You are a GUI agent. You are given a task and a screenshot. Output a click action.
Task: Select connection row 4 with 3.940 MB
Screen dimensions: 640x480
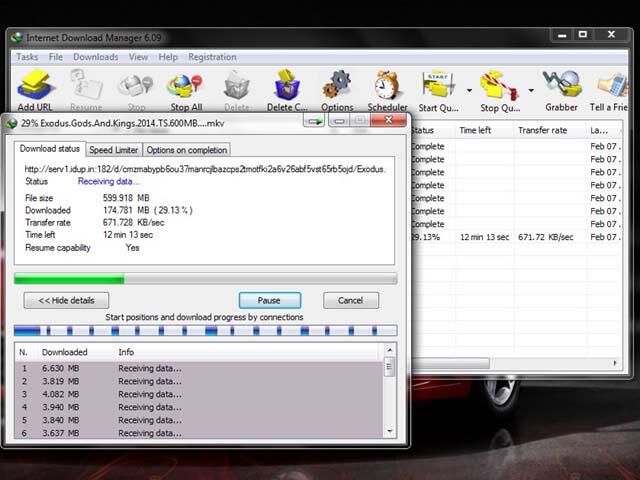[199, 407]
